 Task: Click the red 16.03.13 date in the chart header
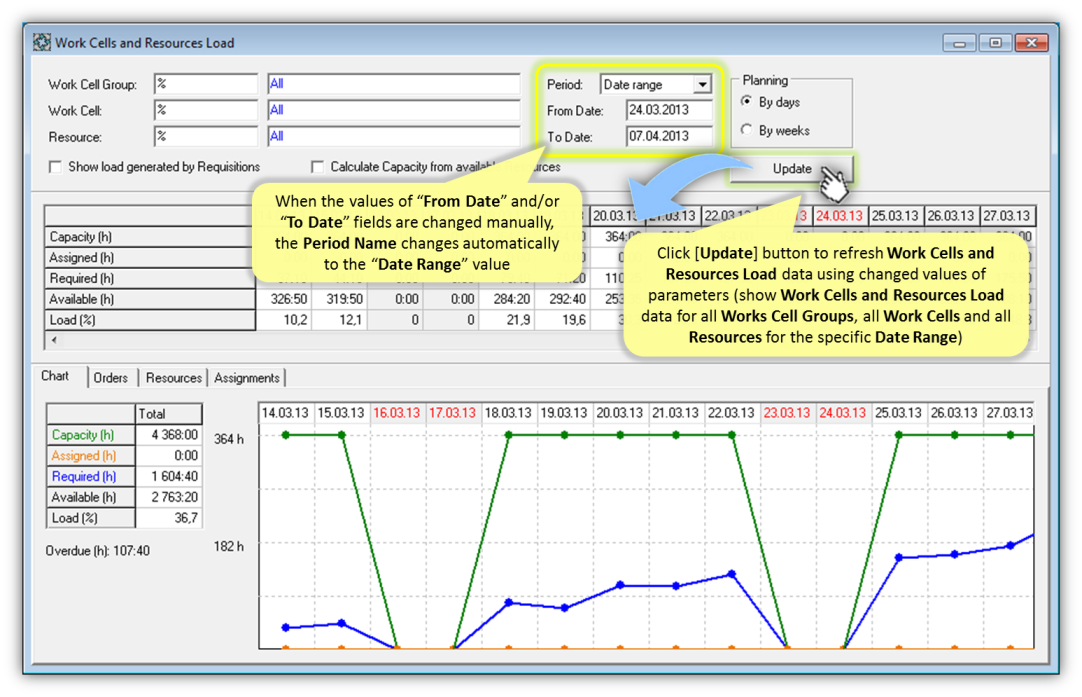pyautogui.click(x=397, y=413)
